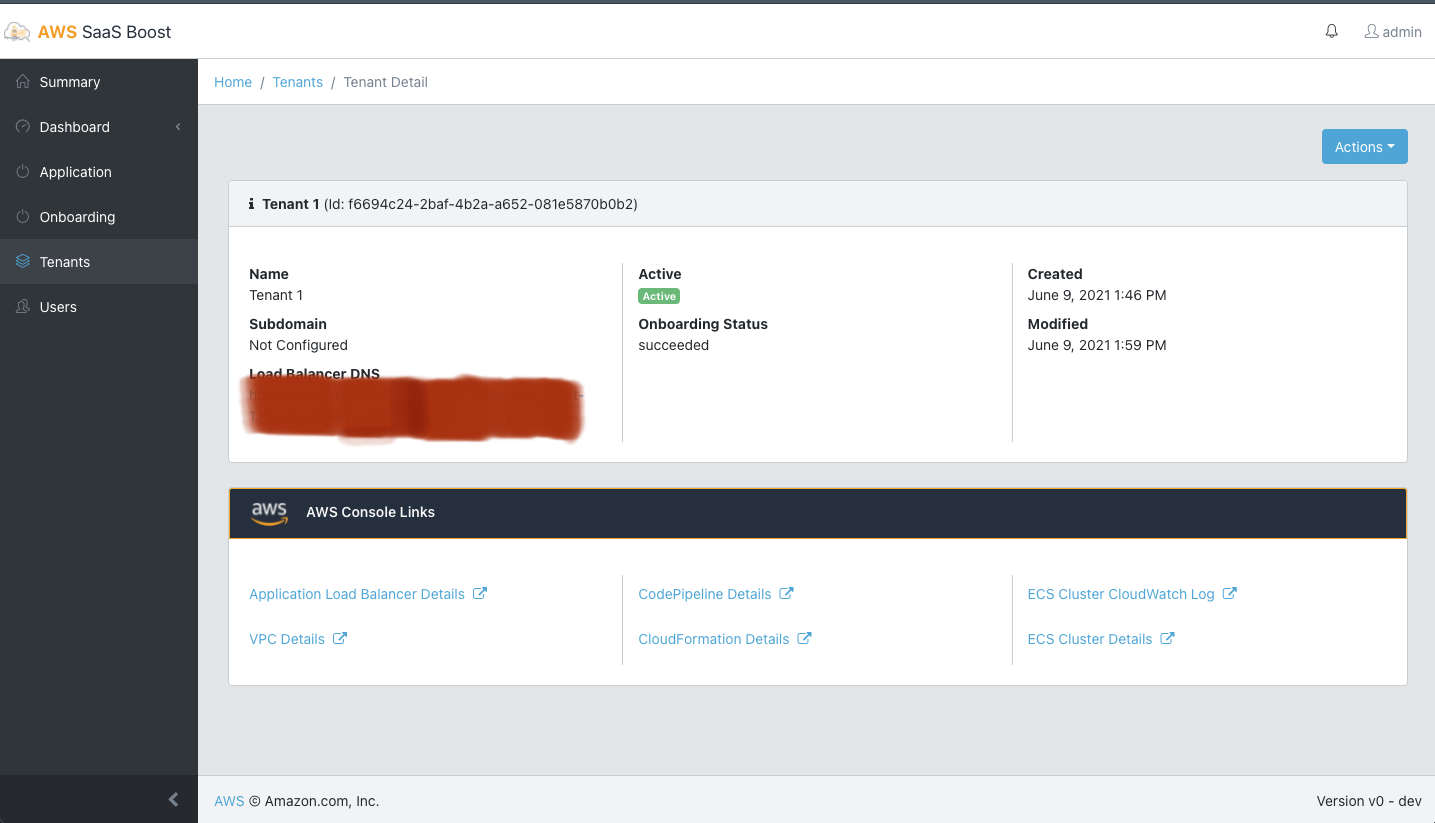Click the Home breadcrumb link

233,82
